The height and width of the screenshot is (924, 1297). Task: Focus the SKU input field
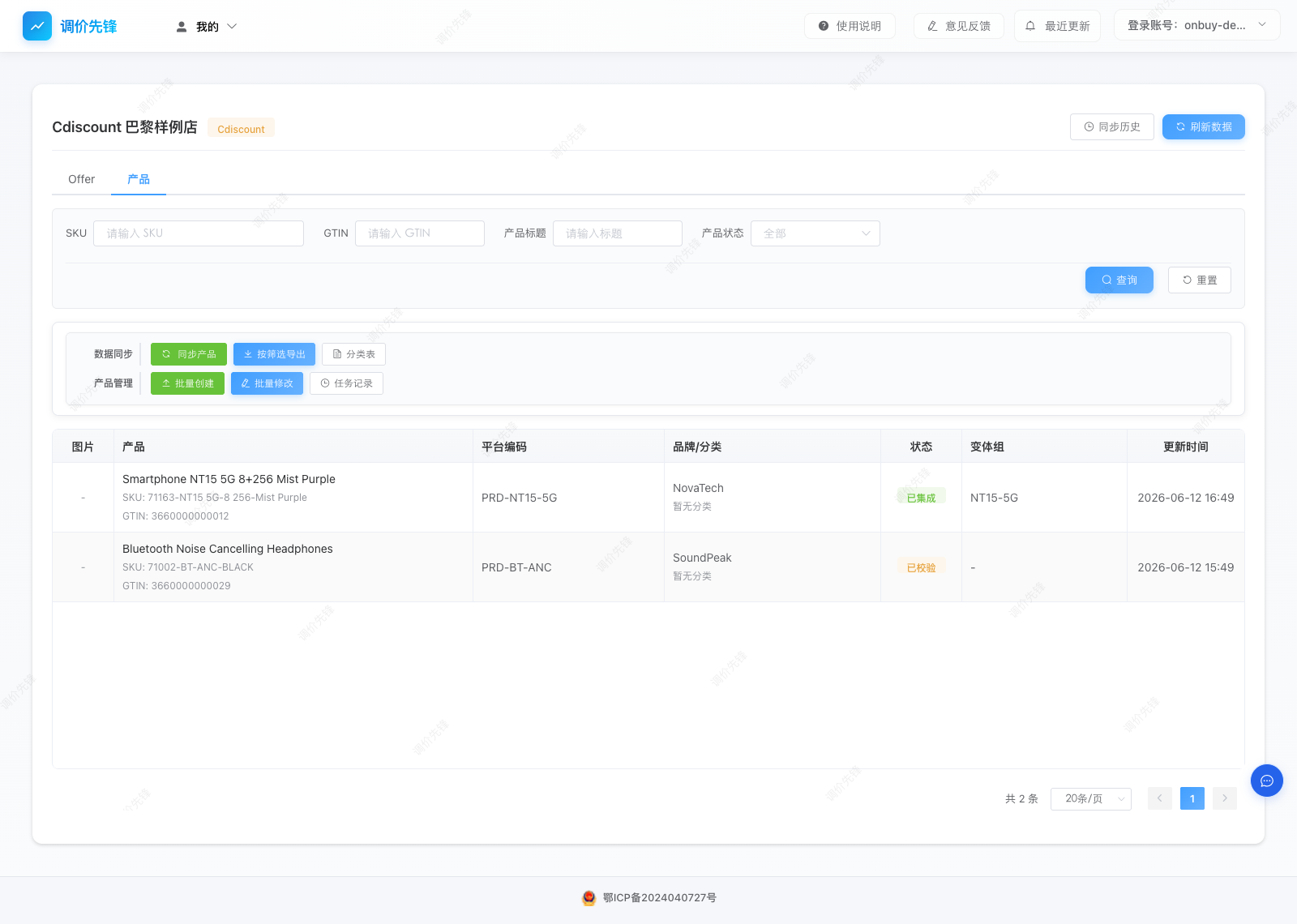click(199, 233)
